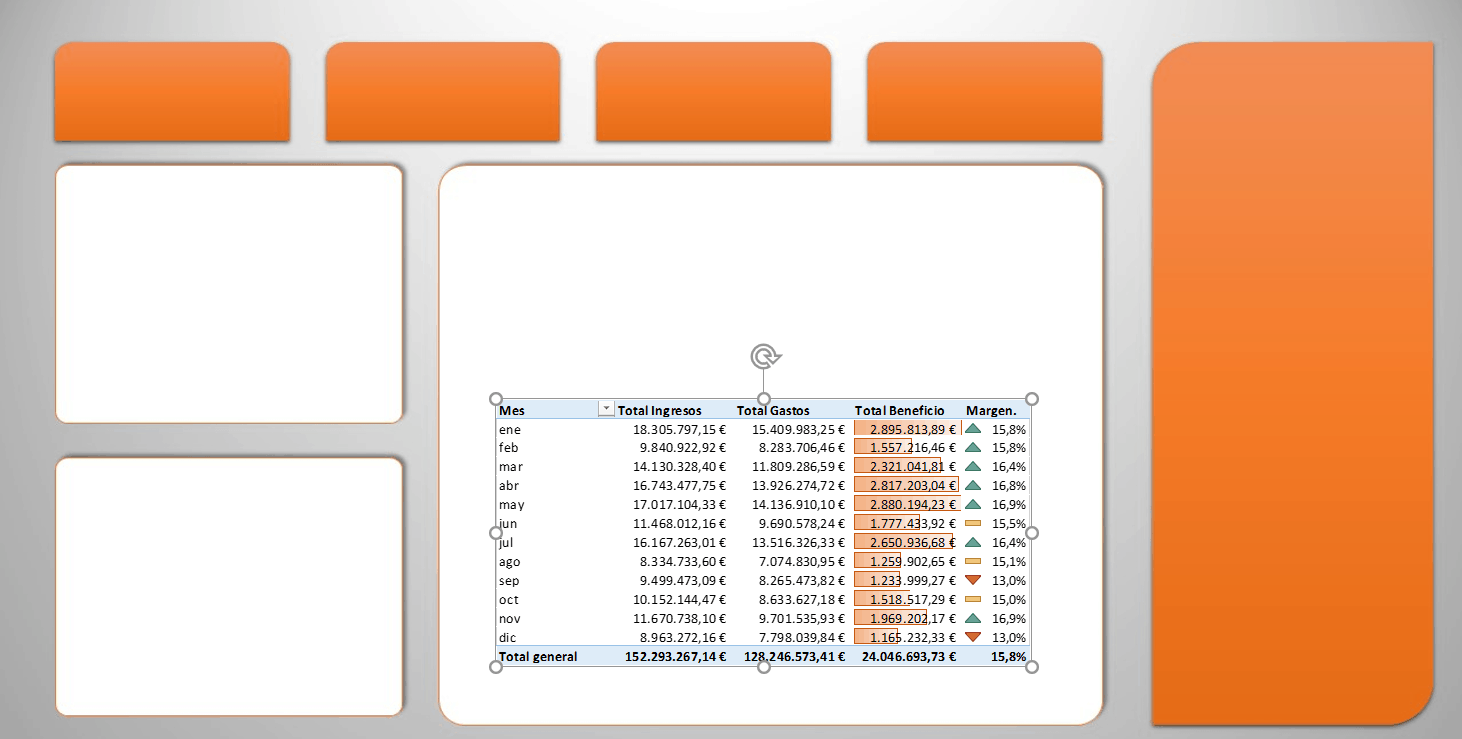
Task: Click the total gastos 128.246.573,41 €
Action: (795, 657)
